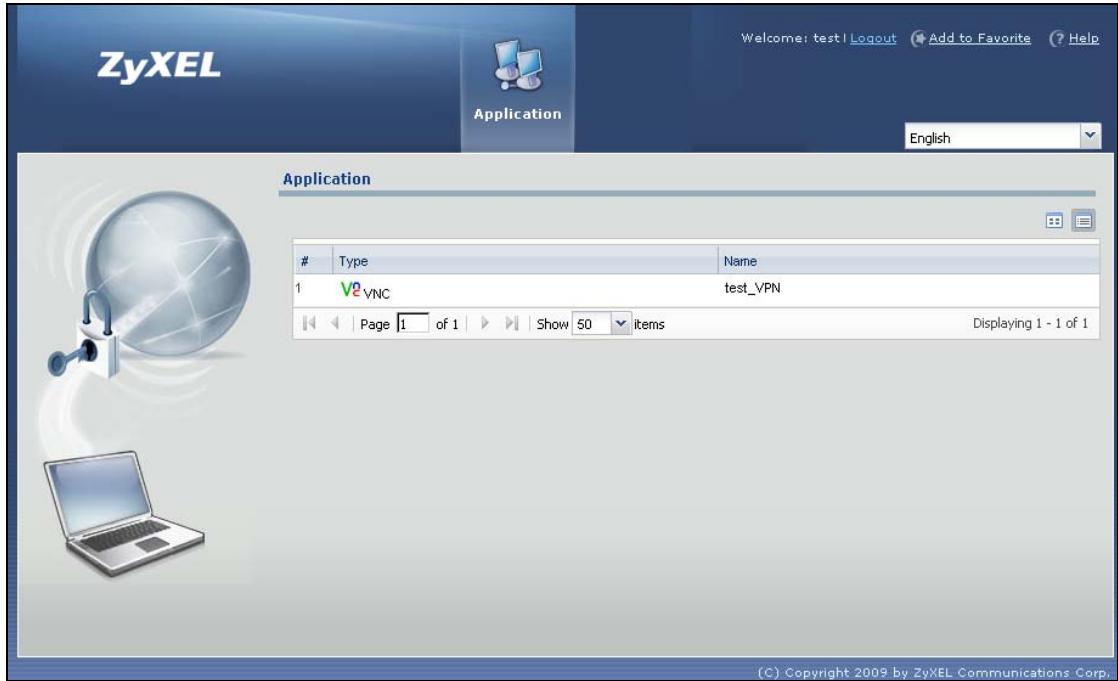Select the test_VPN name cell
Image resolution: width=1118 pixels, height=681 pixels.
tap(752, 288)
